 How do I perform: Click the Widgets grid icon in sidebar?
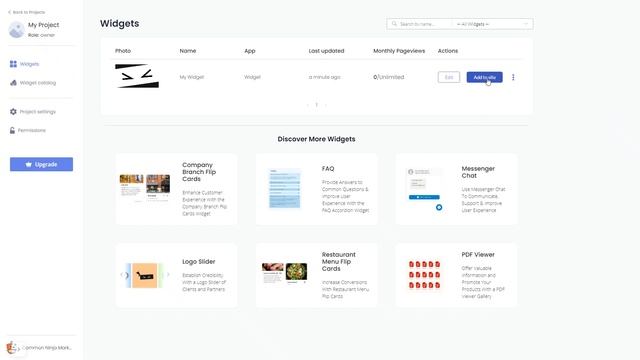[x=13, y=64]
